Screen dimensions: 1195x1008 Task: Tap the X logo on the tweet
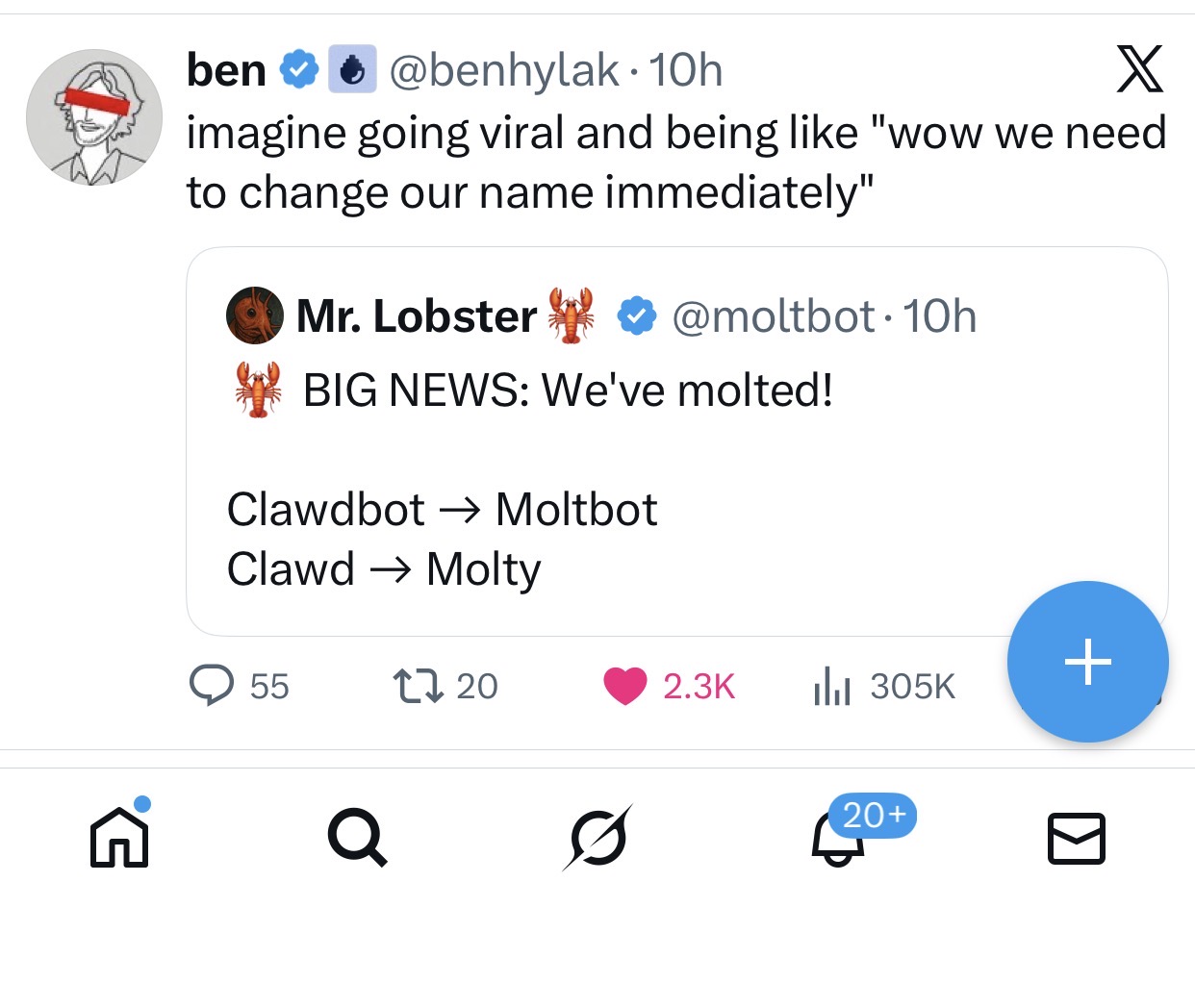(1139, 69)
